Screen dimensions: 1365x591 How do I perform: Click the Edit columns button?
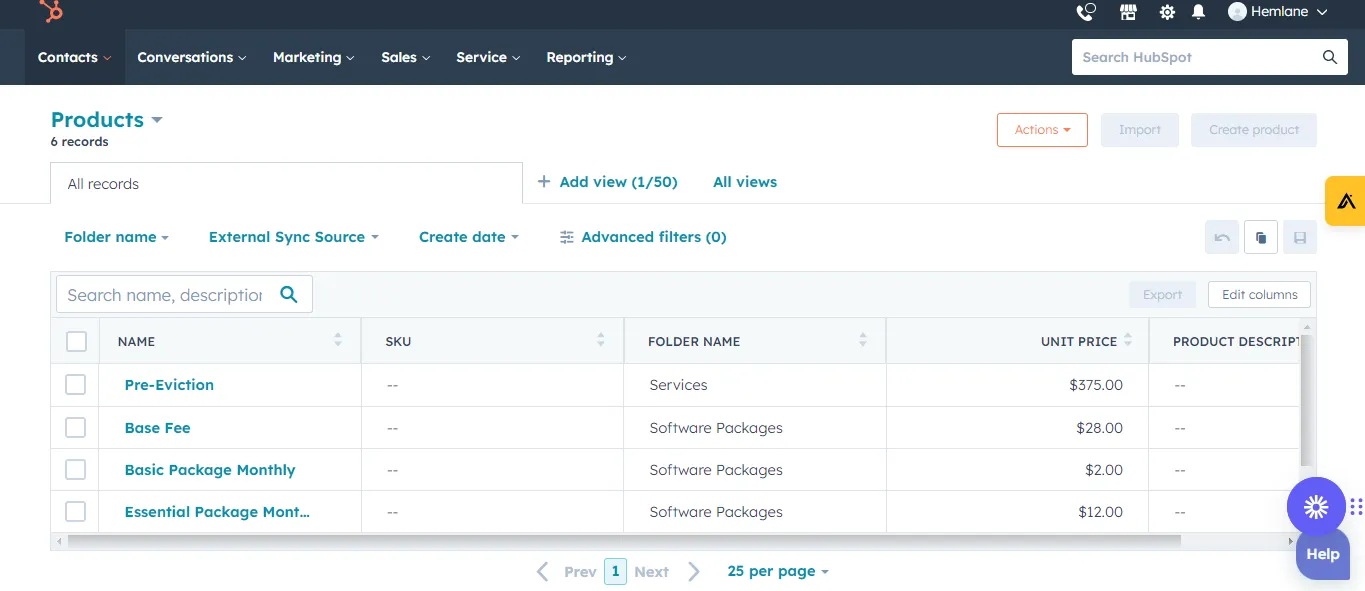(1259, 294)
